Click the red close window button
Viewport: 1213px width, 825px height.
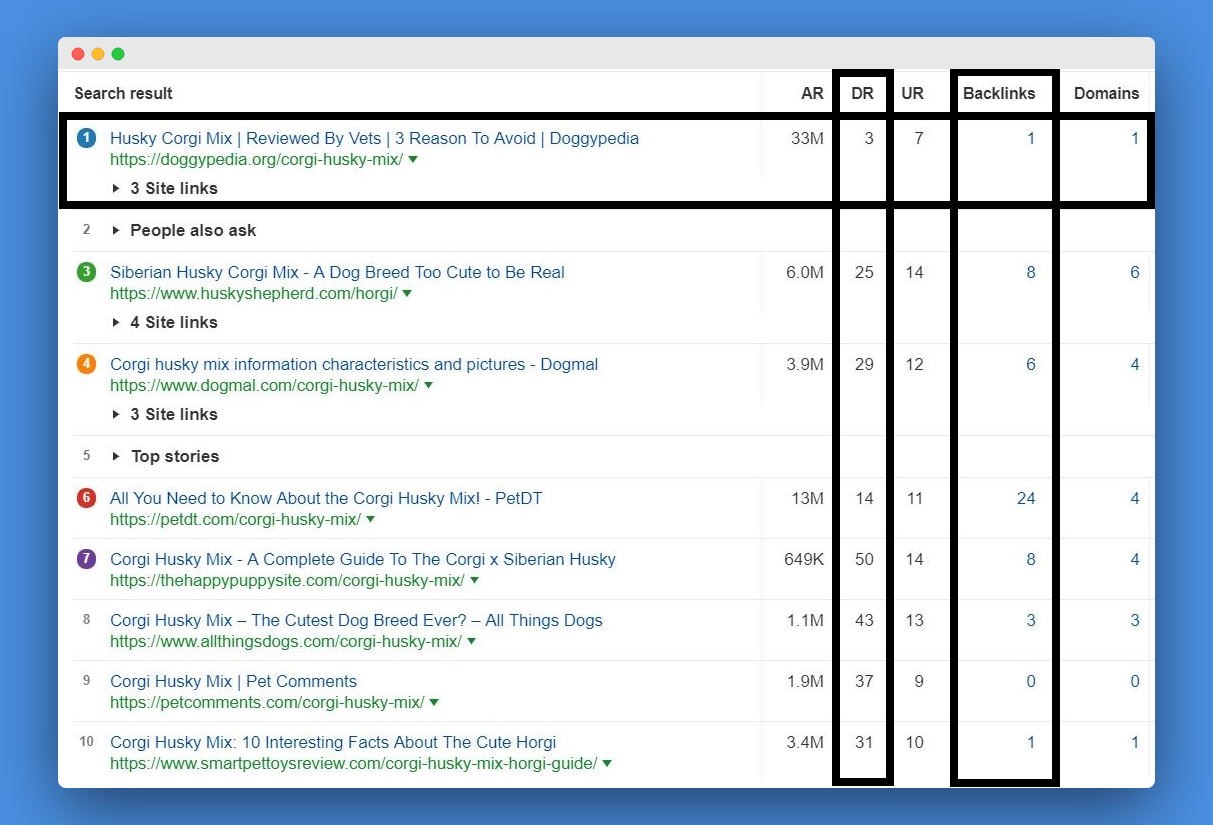coord(78,54)
